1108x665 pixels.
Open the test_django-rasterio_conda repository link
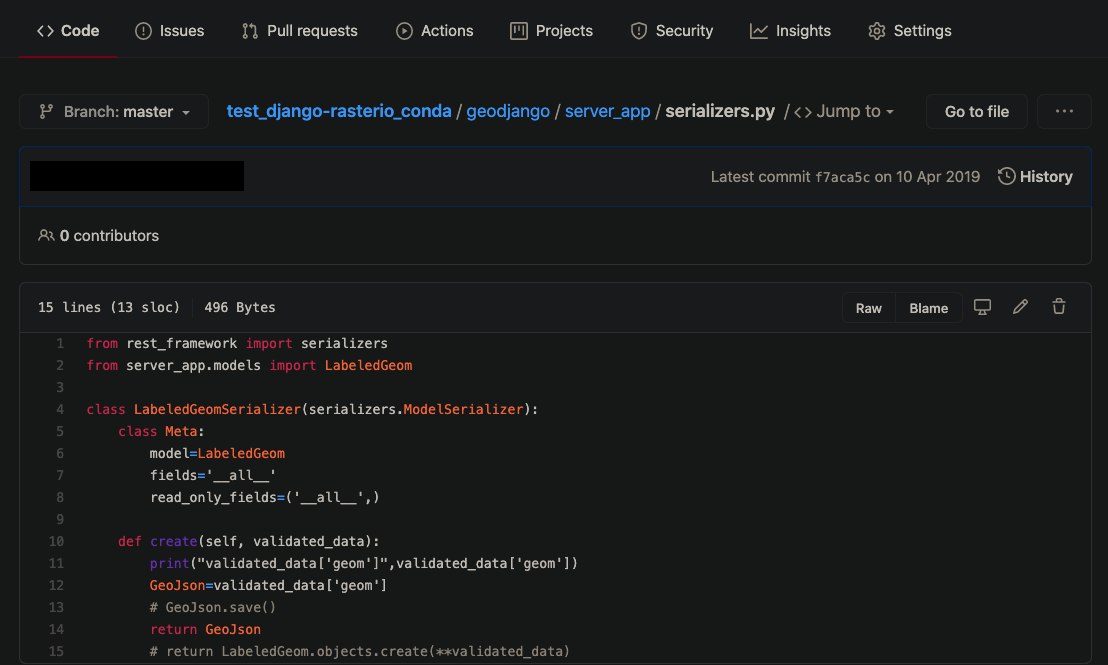click(x=339, y=112)
